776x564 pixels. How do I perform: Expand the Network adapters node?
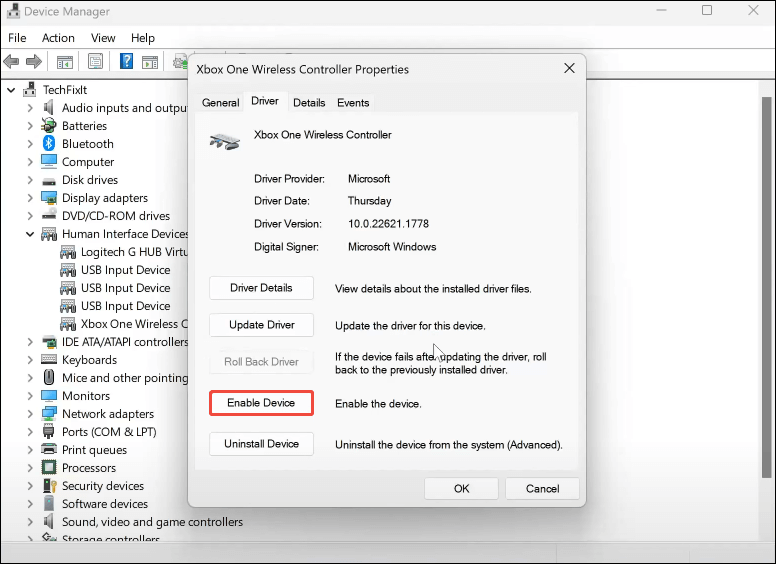pyautogui.click(x=30, y=414)
